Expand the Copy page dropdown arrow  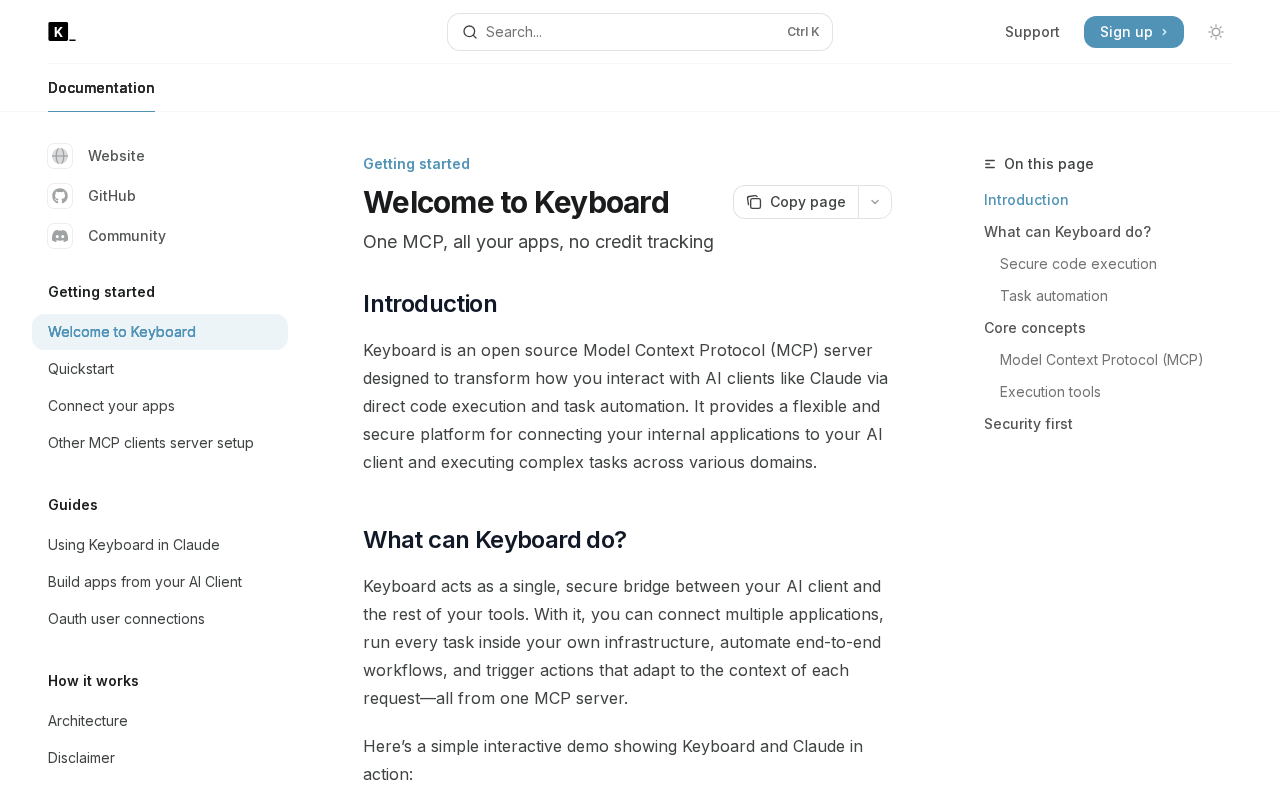point(875,202)
